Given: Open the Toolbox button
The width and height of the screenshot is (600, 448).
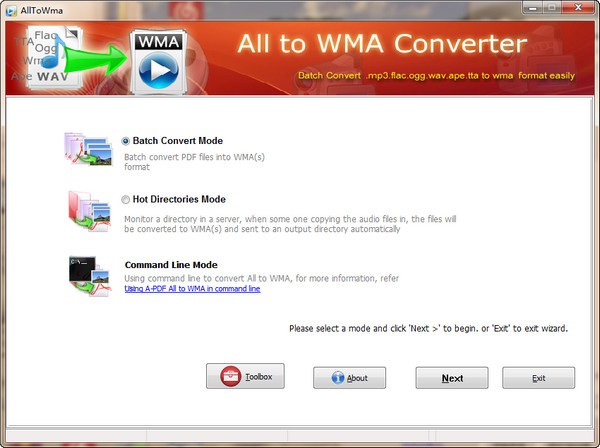Looking at the screenshot, I should tap(245, 376).
